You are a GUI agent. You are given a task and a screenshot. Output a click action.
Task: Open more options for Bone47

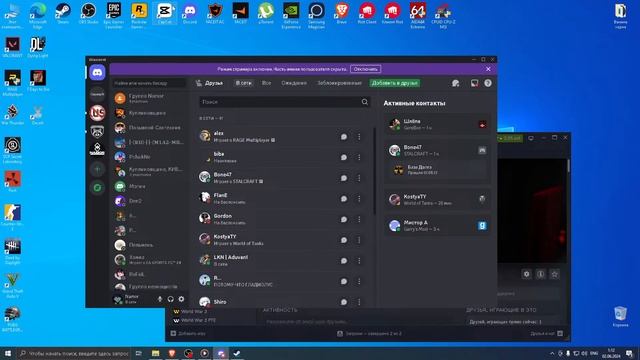pos(359,178)
